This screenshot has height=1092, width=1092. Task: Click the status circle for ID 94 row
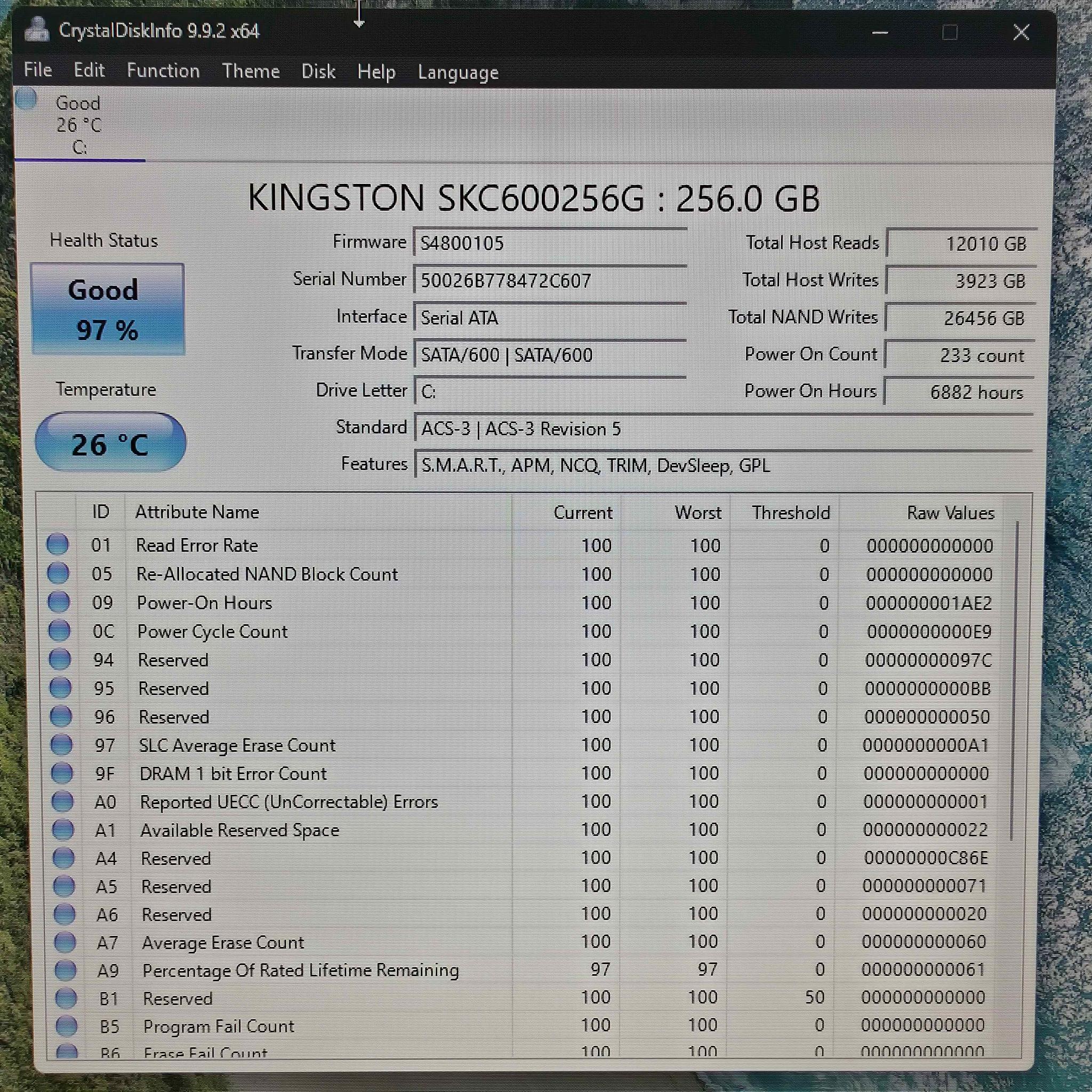pyautogui.click(x=60, y=659)
